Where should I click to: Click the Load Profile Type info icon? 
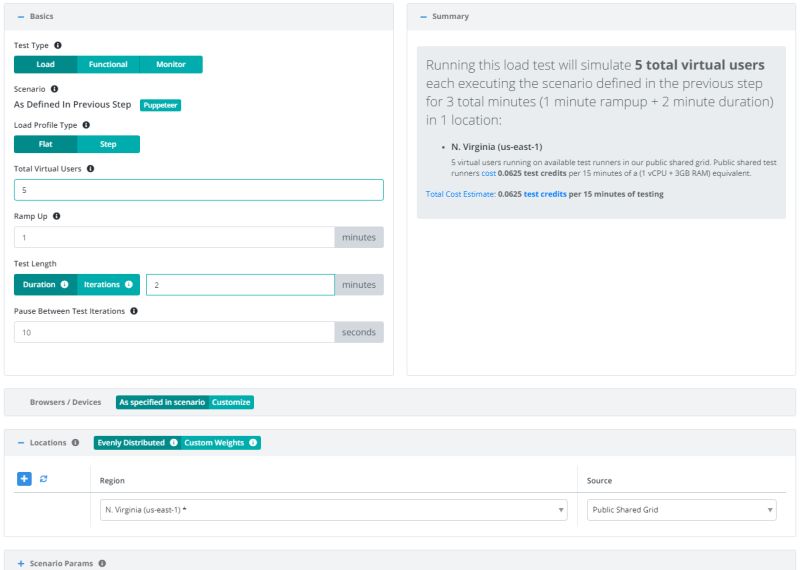tap(86, 125)
